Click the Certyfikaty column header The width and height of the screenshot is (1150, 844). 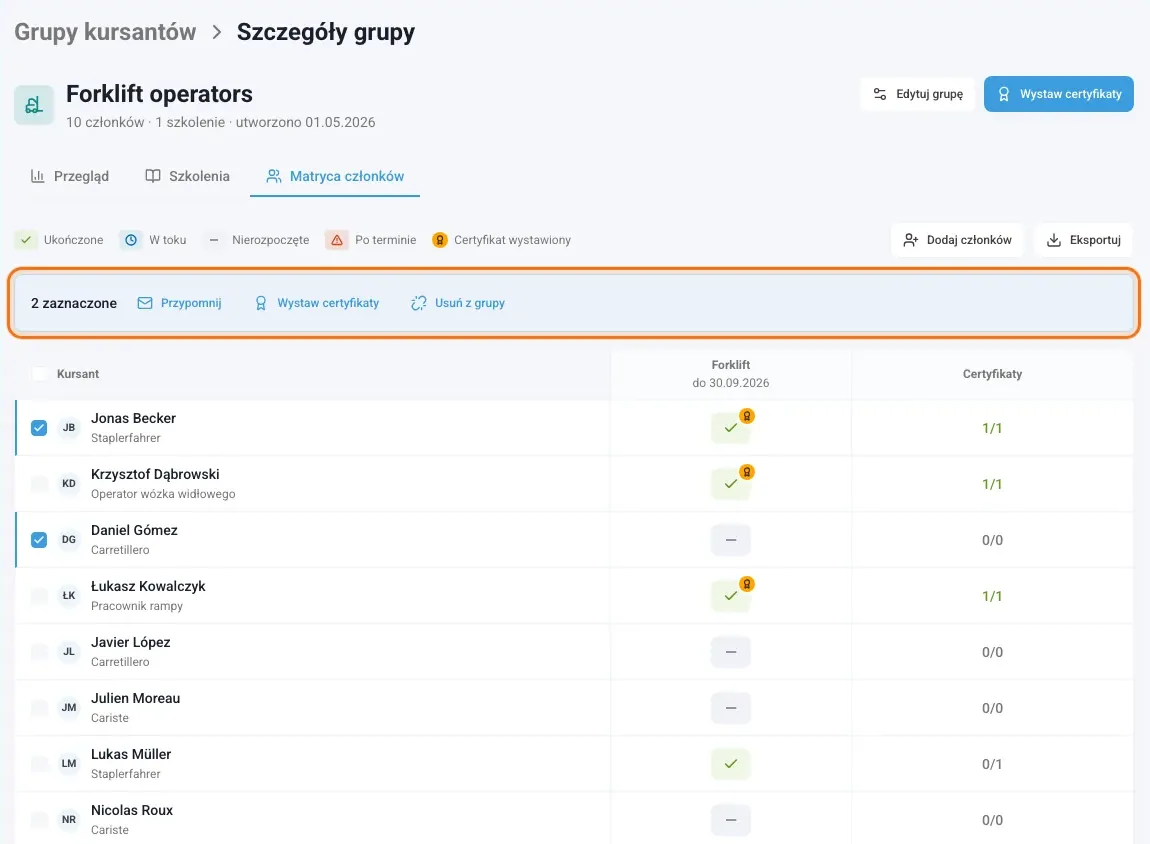tap(992, 374)
